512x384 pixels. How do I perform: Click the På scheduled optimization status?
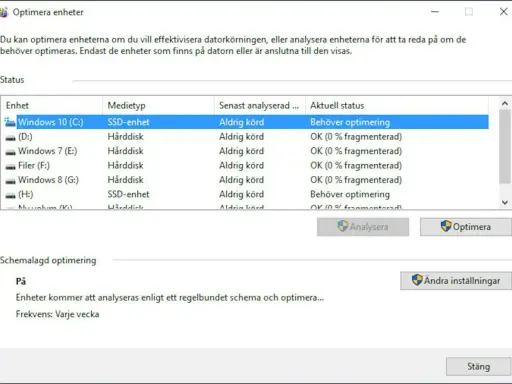tap(21, 281)
